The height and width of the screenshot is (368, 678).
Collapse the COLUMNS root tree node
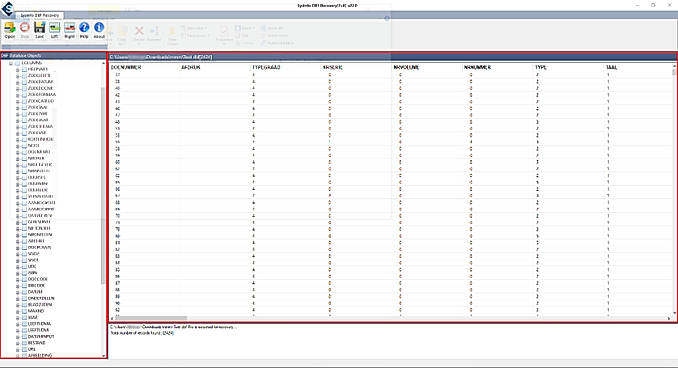click(x=11, y=63)
